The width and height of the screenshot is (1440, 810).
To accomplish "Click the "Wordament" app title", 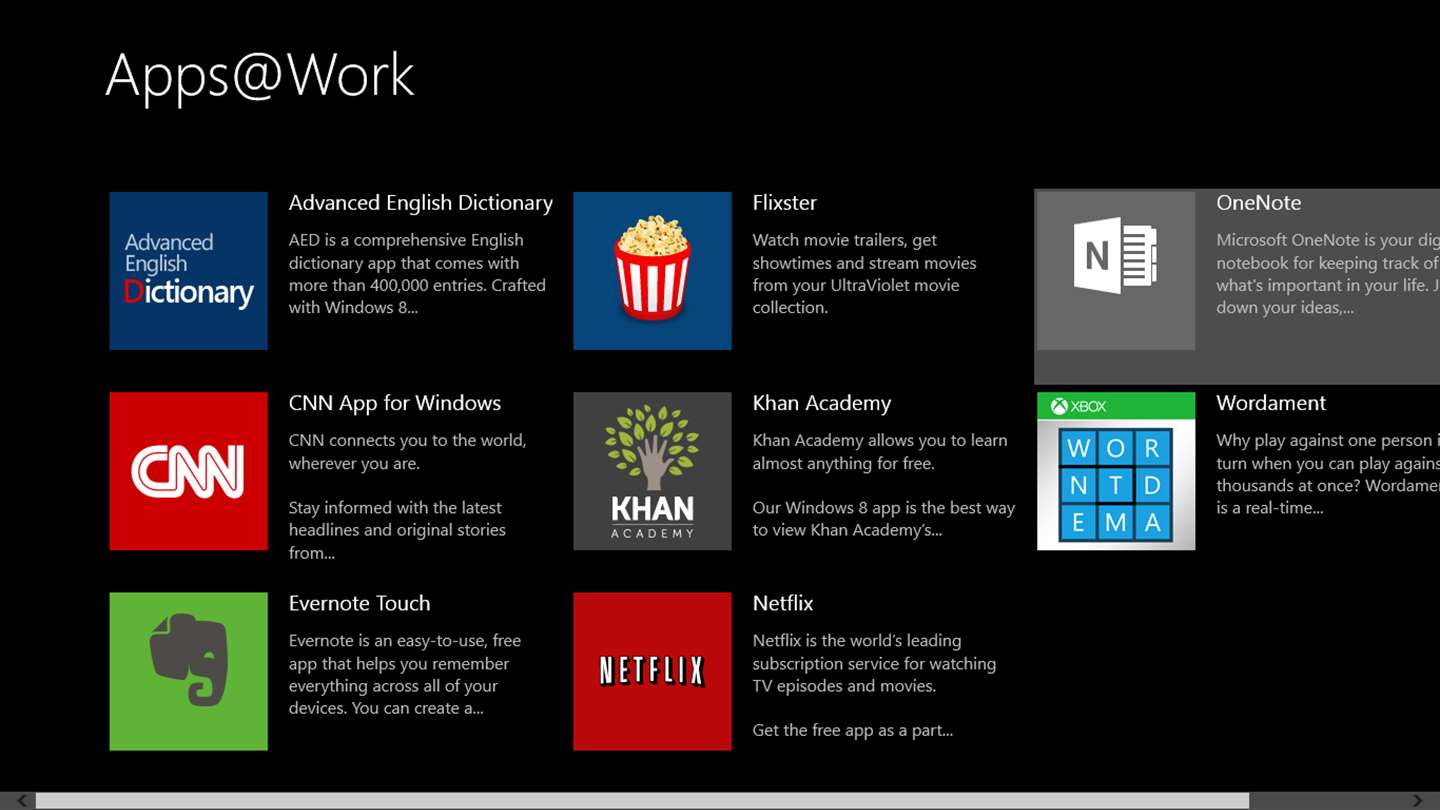I will 1271,403.
